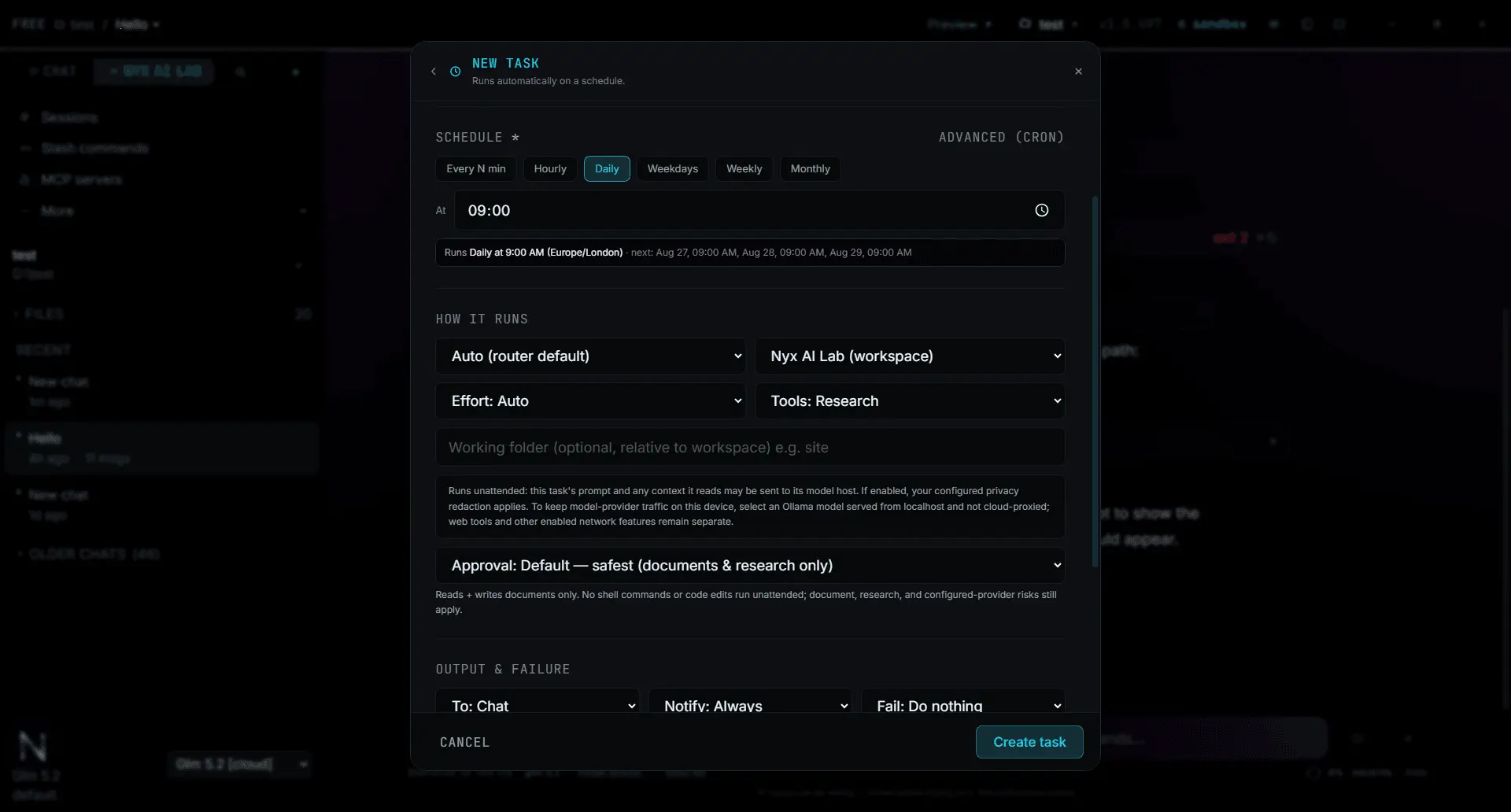This screenshot has width=1511, height=812.
Task: Open the Approval: Default dropdown
Action: tap(750, 565)
